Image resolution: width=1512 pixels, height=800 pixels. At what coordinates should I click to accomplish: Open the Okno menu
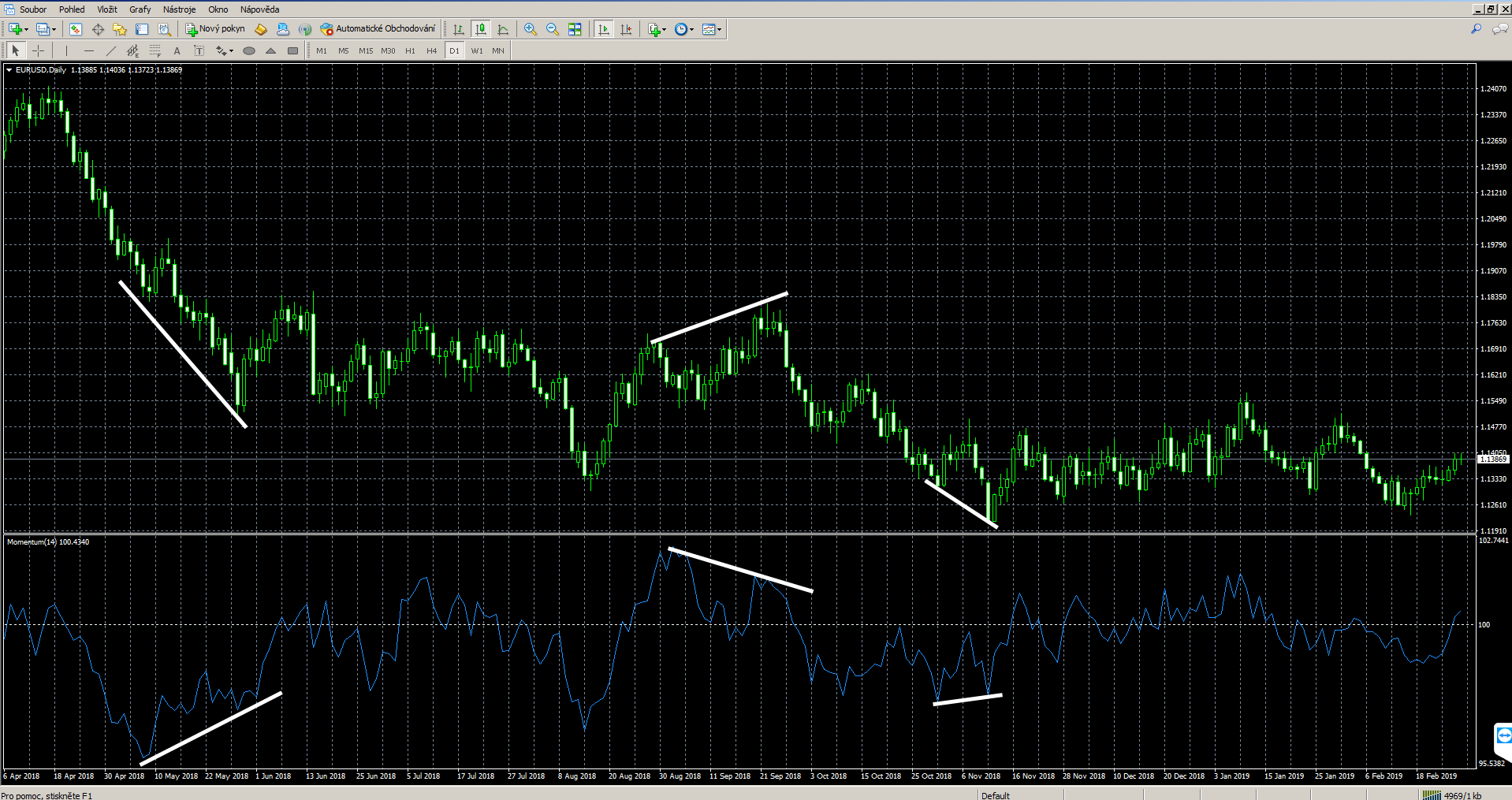click(218, 9)
